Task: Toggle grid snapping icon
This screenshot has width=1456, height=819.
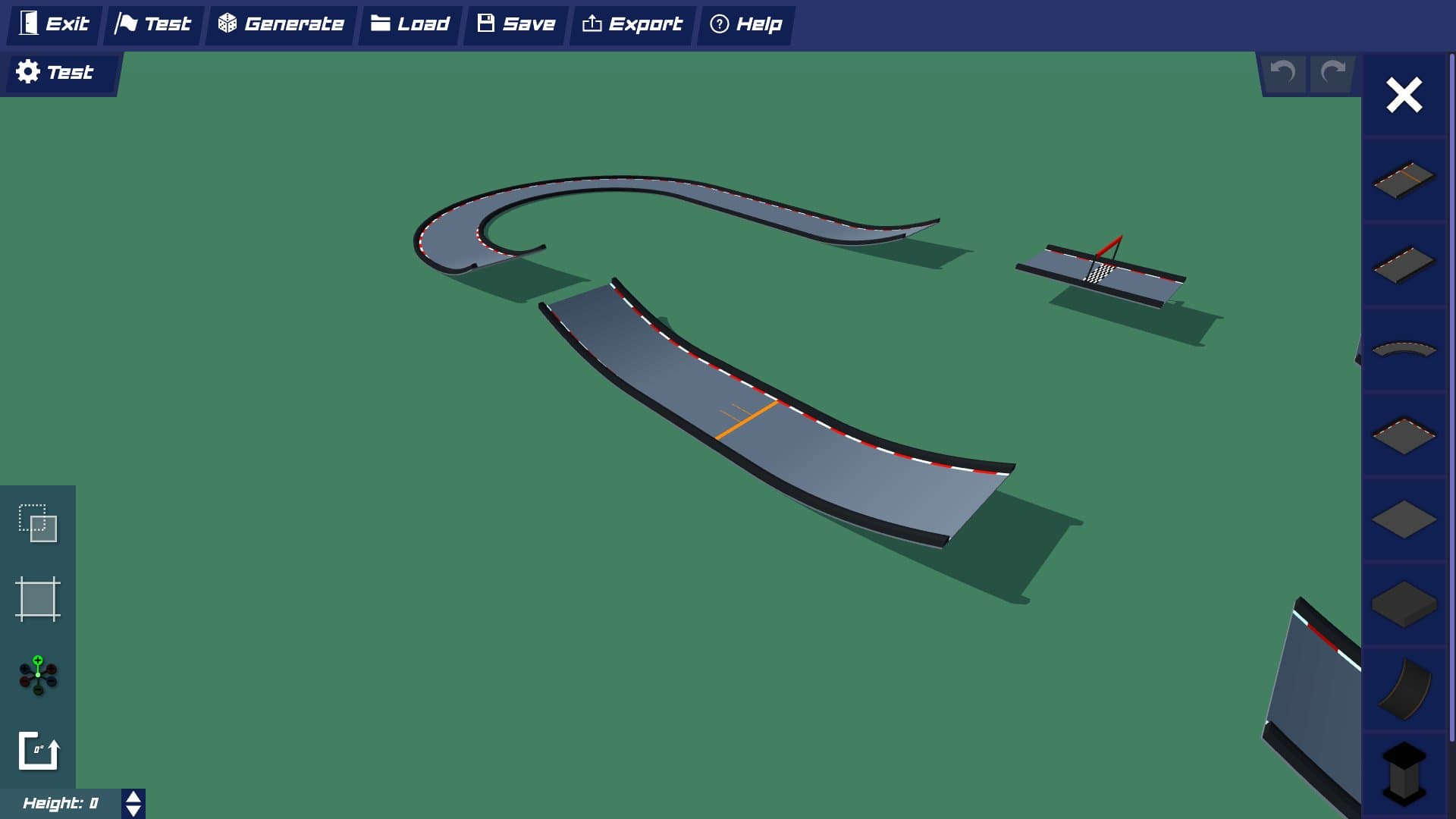Action: (38, 599)
